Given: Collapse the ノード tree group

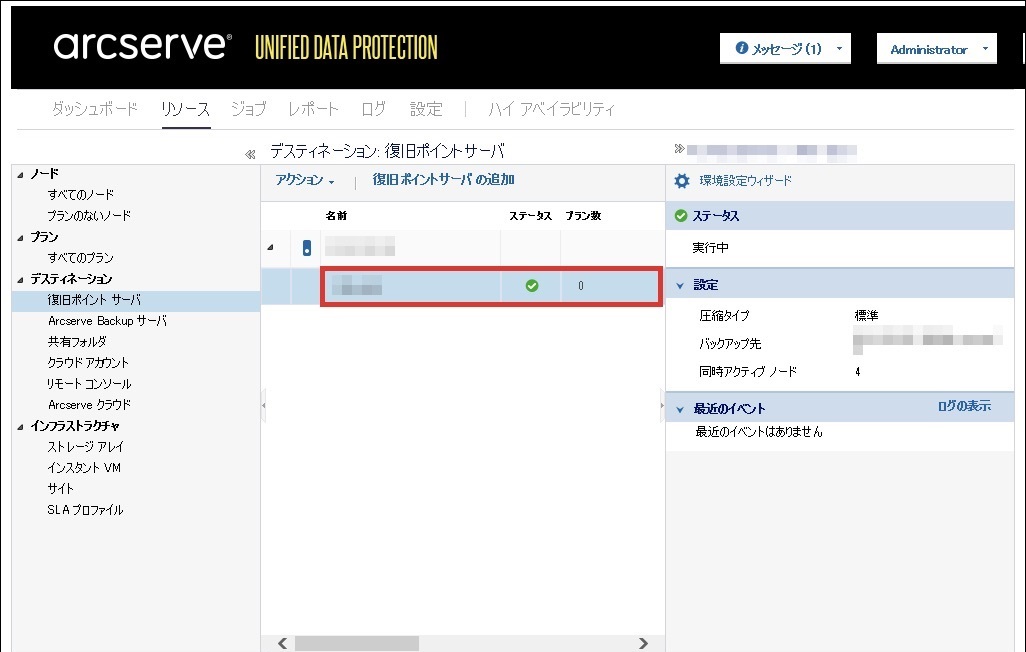Looking at the screenshot, I should tap(21, 174).
